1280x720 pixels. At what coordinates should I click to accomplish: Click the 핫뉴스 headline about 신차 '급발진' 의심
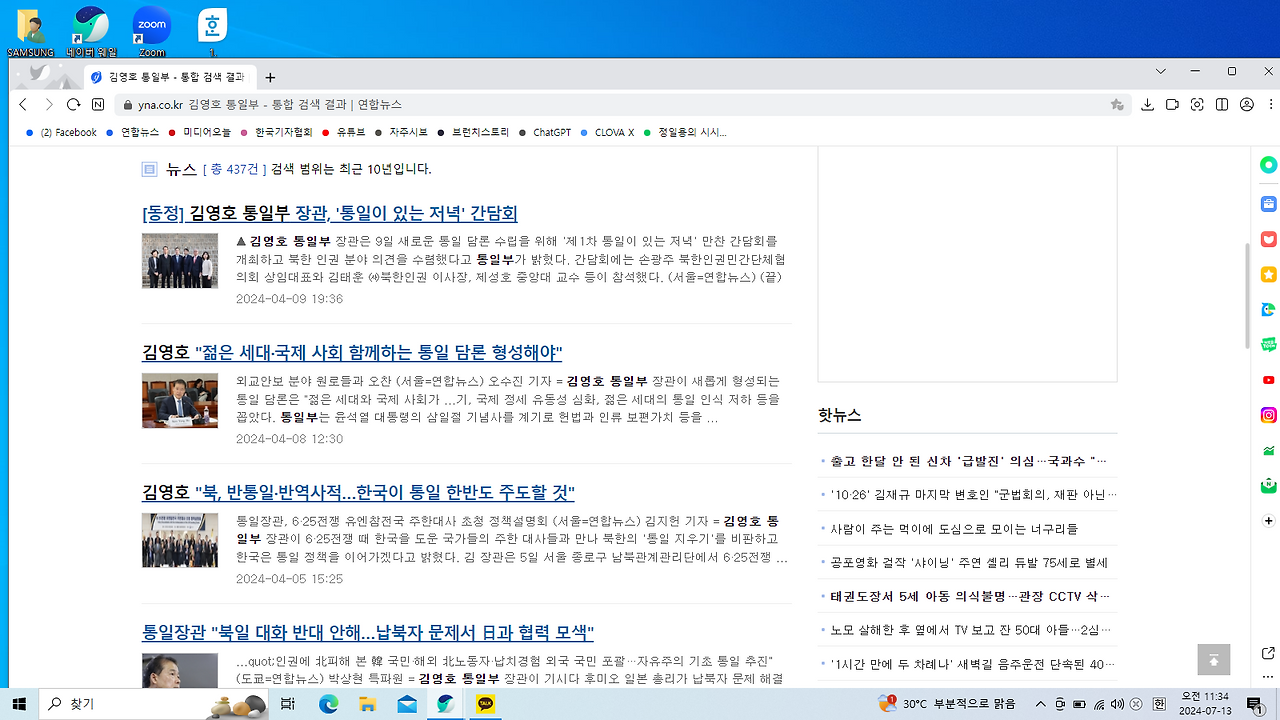click(x=960, y=460)
